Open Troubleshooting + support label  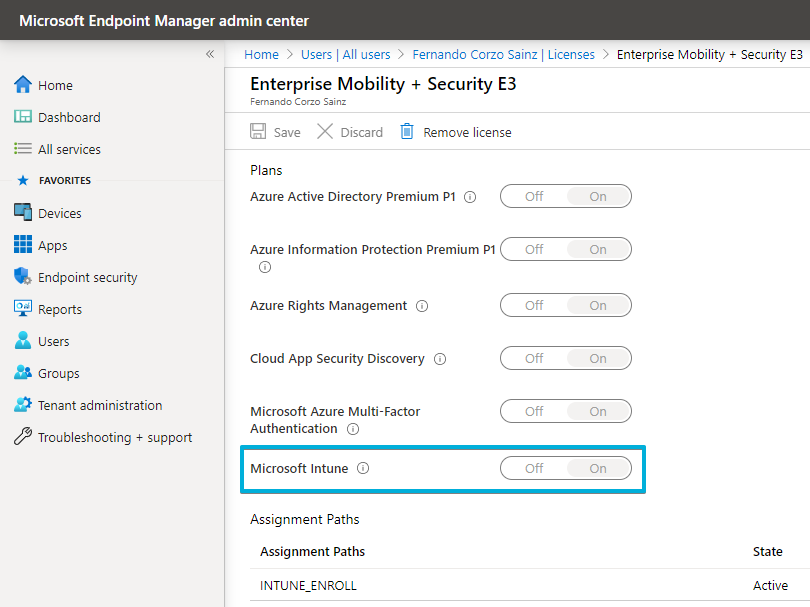coord(115,438)
